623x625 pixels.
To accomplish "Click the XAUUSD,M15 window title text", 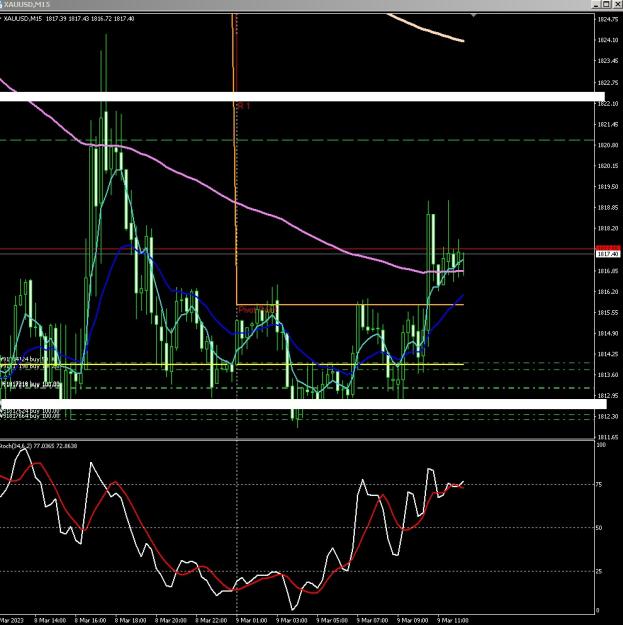I will pos(26,4).
